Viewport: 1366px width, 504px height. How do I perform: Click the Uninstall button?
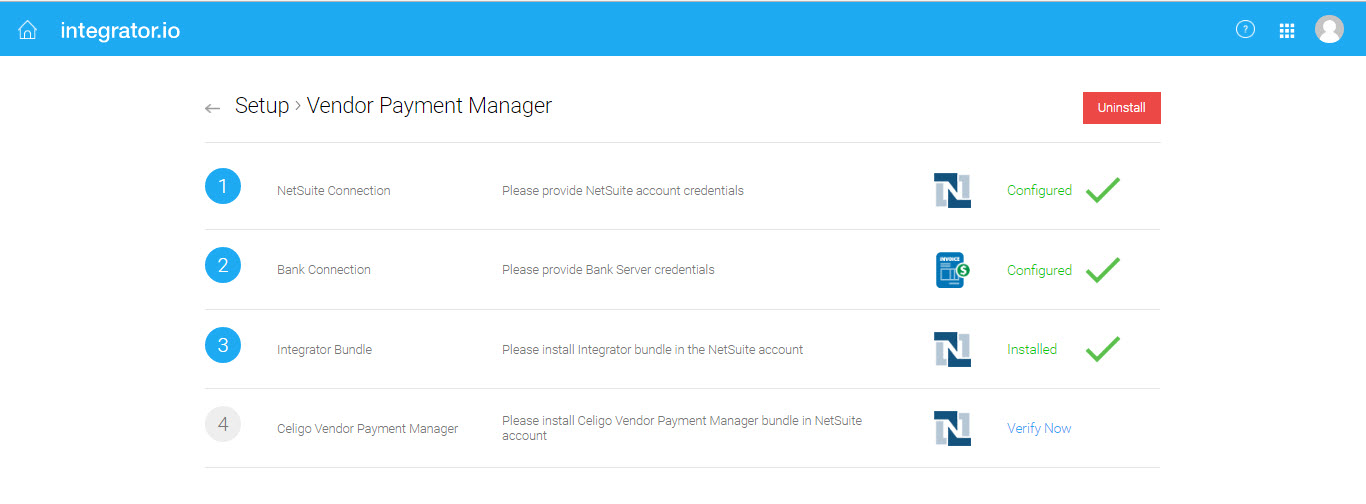click(x=1122, y=108)
